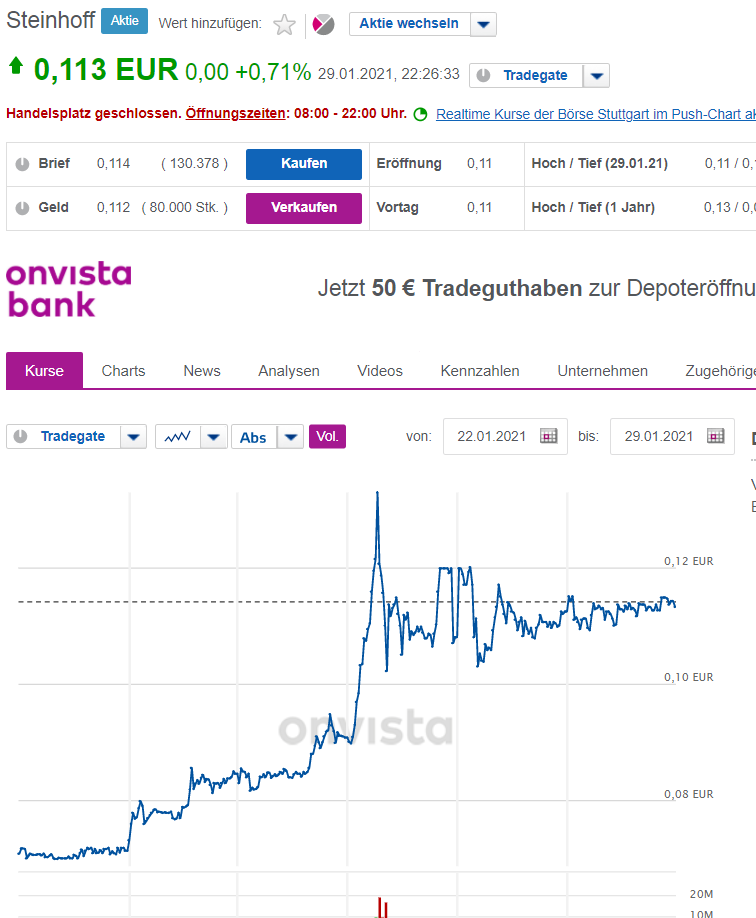
Task: Click the 0,10 EUR axis label
Action: [689, 677]
